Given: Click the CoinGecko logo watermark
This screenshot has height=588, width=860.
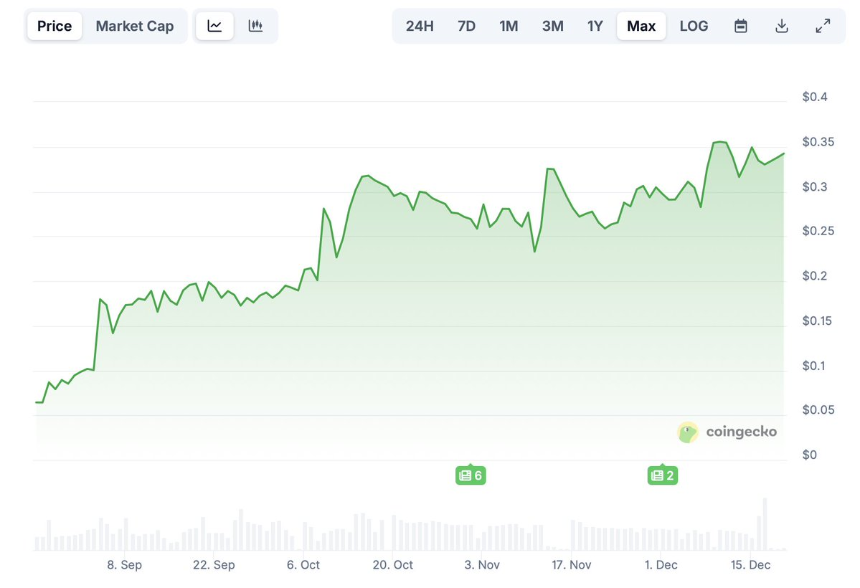Looking at the screenshot, I should [x=727, y=432].
